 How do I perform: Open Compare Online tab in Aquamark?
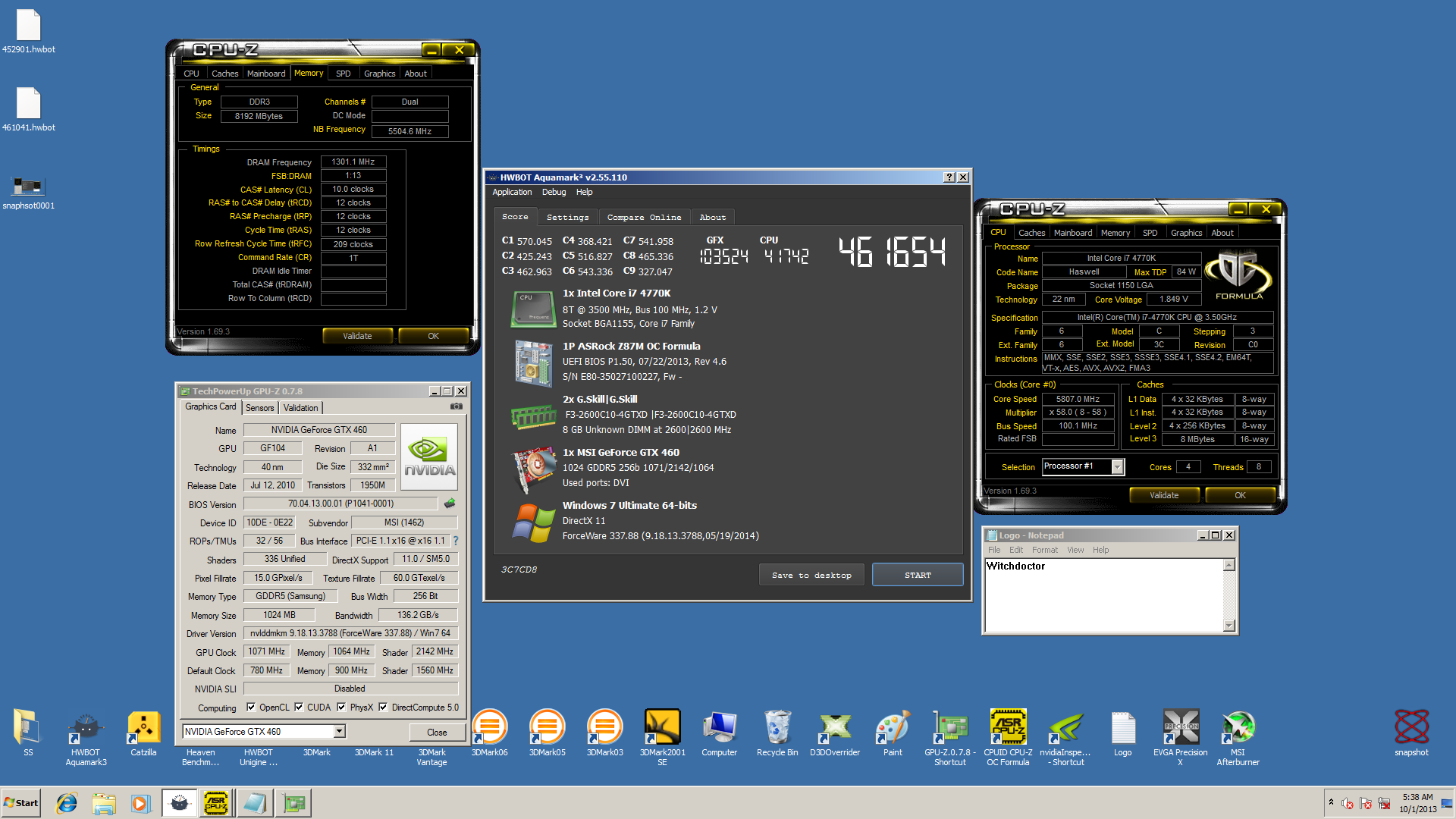pyautogui.click(x=644, y=218)
